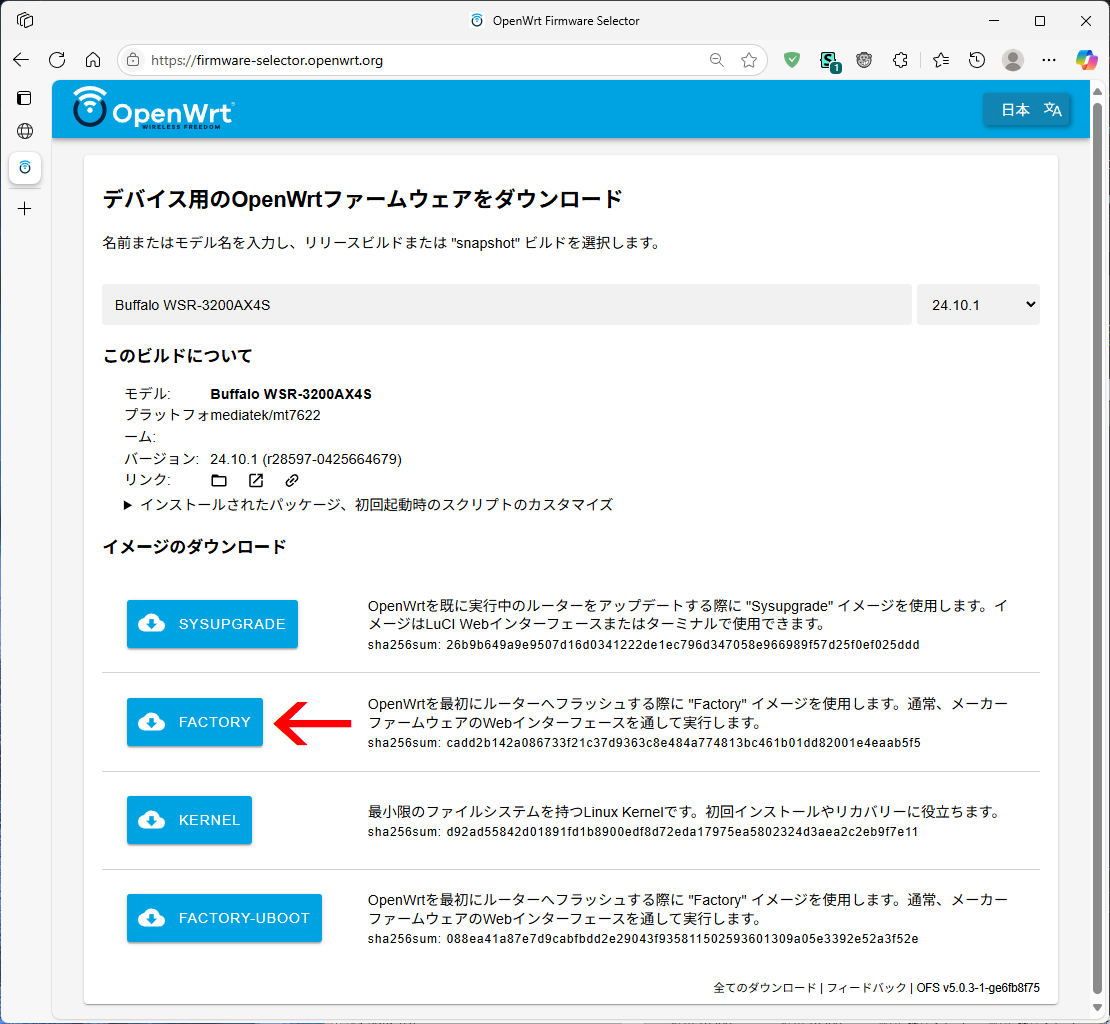Click the zoom out magnifier in address bar
The image size is (1110, 1024).
(x=716, y=60)
